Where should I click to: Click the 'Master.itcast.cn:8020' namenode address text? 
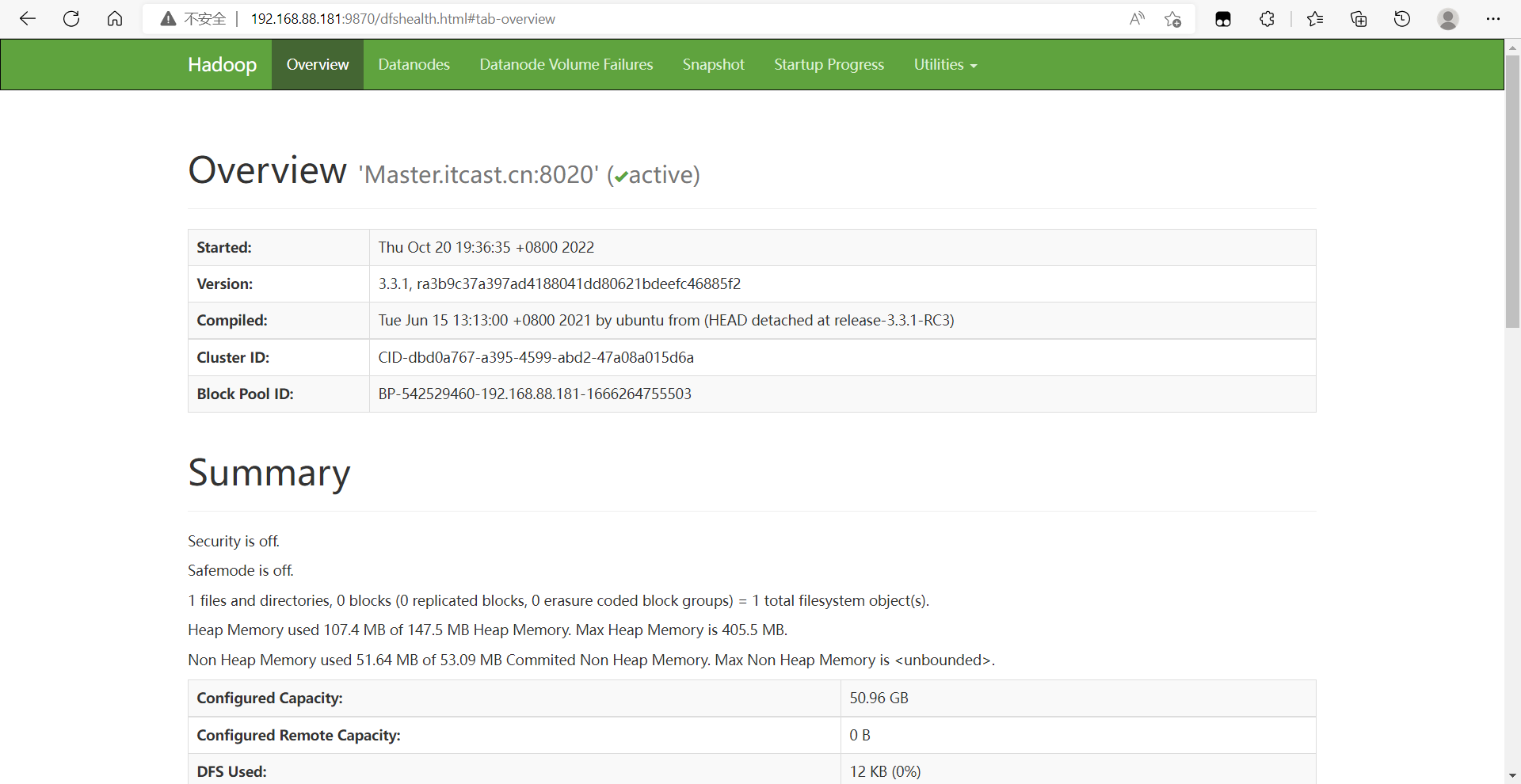click(x=478, y=174)
